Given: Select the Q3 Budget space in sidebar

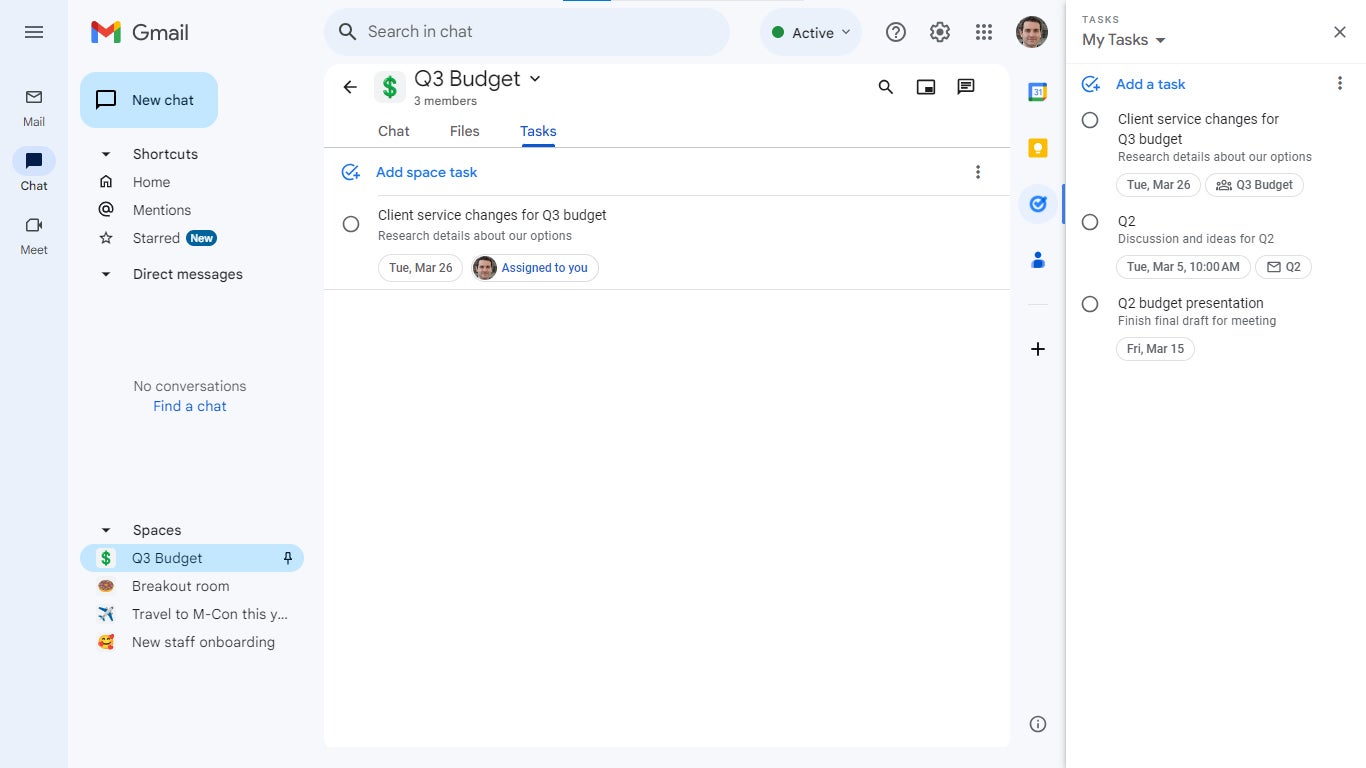Looking at the screenshot, I should (x=192, y=558).
